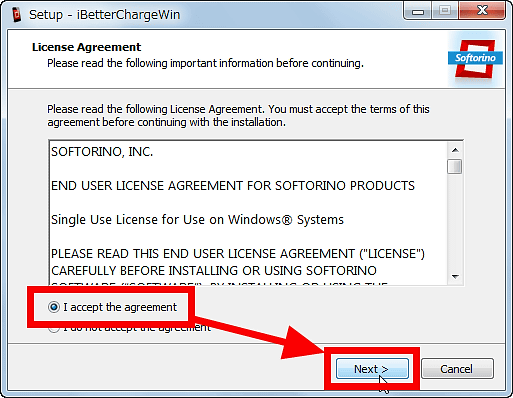Click 'Single Use License for Use on Windows® Systems'

click(197, 220)
